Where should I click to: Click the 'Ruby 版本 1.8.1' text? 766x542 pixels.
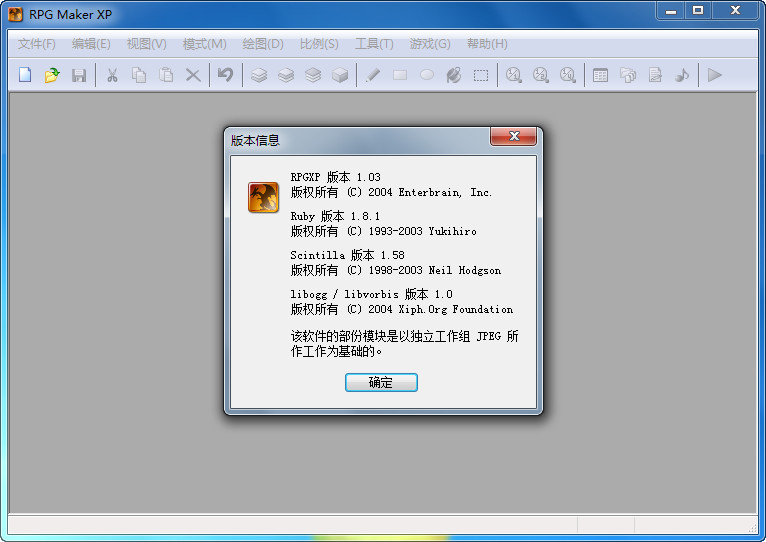click(x=335, y=216)
